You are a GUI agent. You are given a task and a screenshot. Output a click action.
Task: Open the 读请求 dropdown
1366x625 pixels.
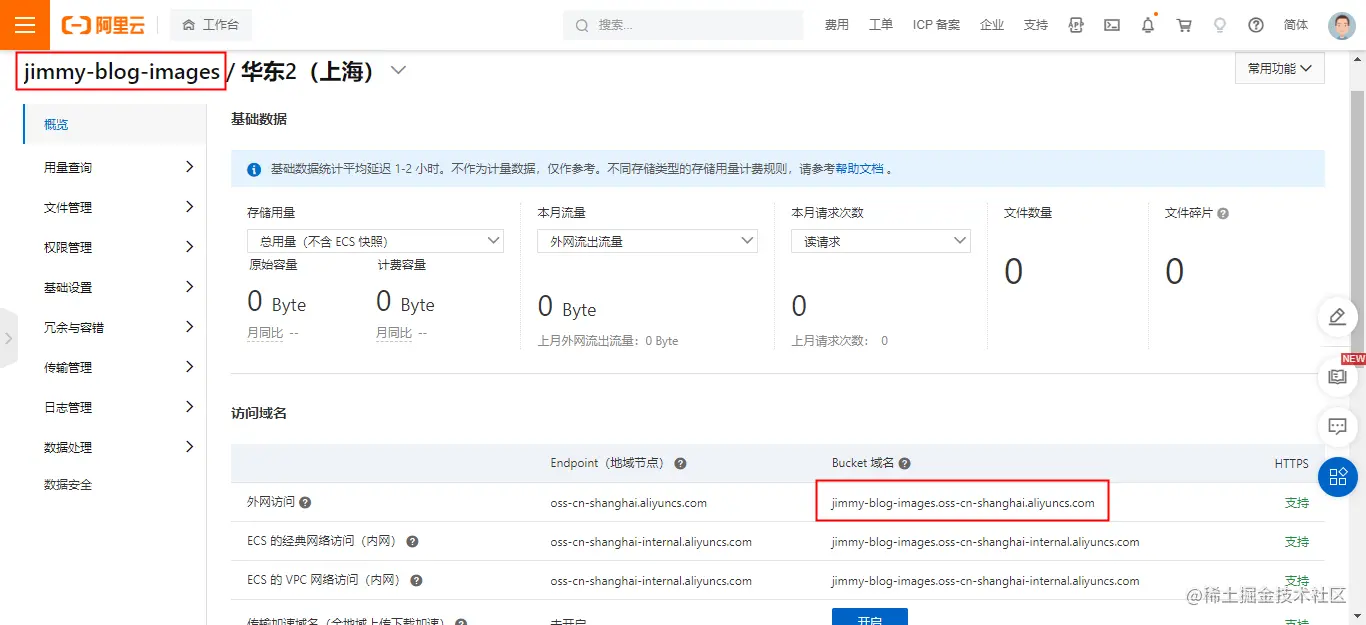[881, 241]
